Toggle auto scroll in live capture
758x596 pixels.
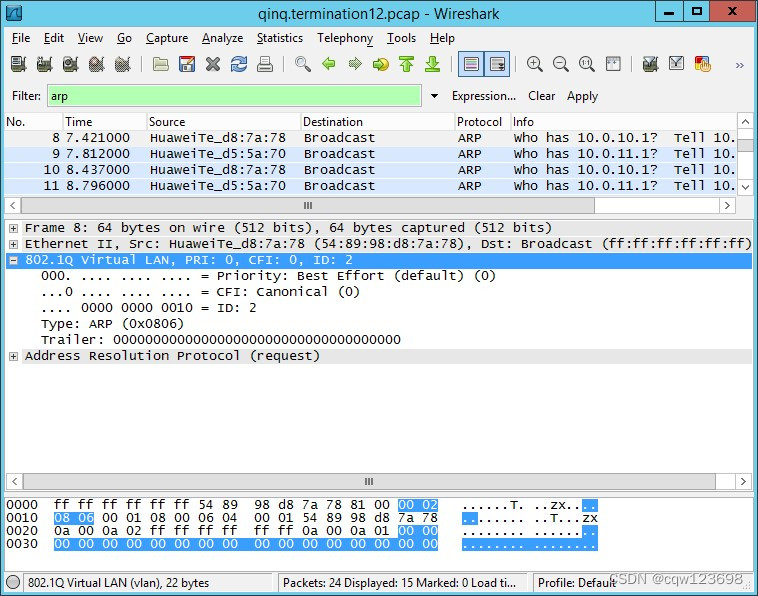tap(497, 64)
